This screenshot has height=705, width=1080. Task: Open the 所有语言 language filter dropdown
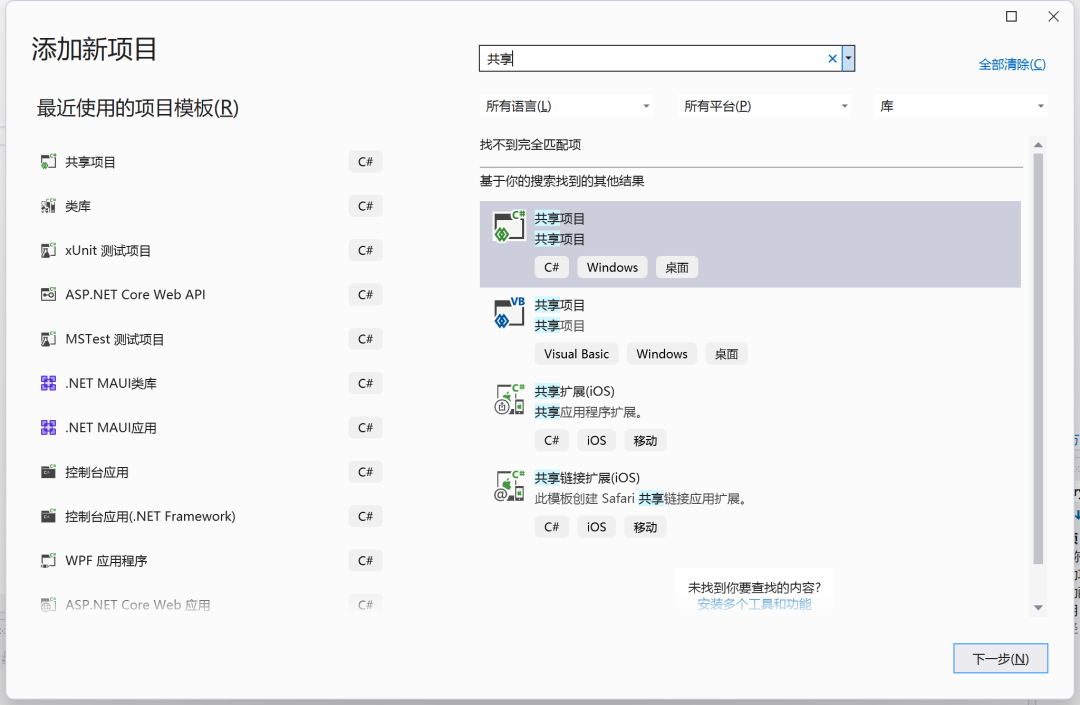coord(566,106)
